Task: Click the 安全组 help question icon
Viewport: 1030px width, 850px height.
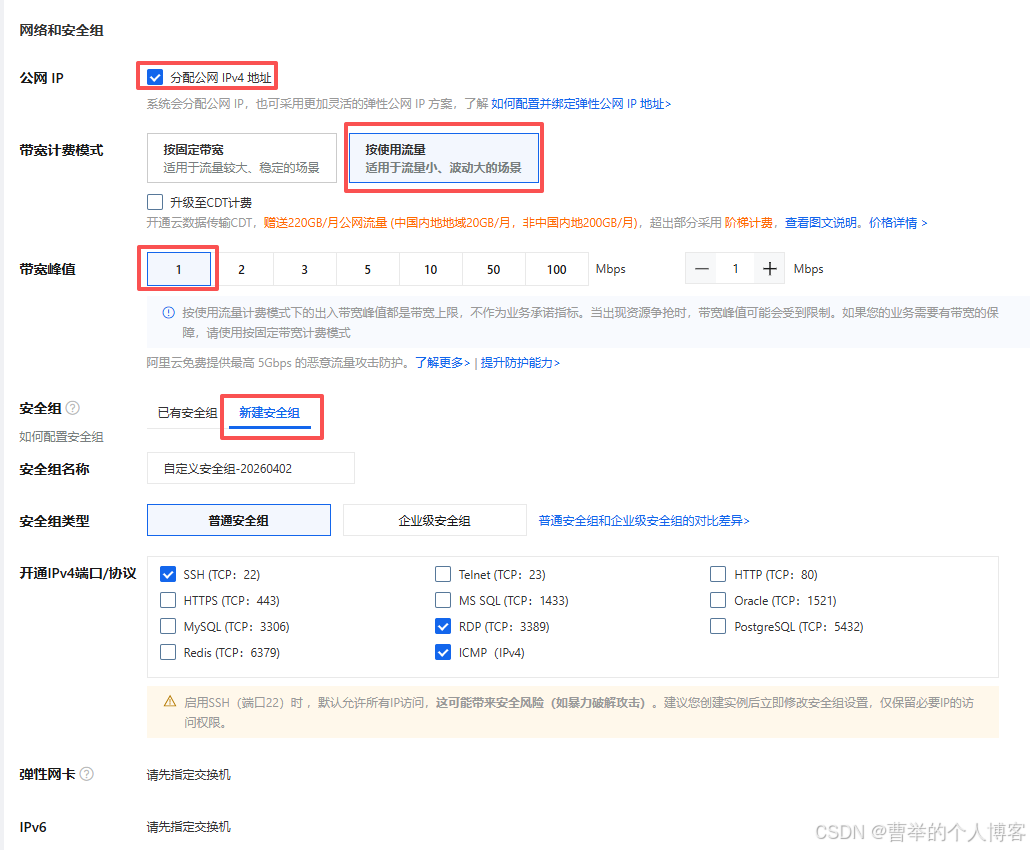Action: click(x=73, y=408)
